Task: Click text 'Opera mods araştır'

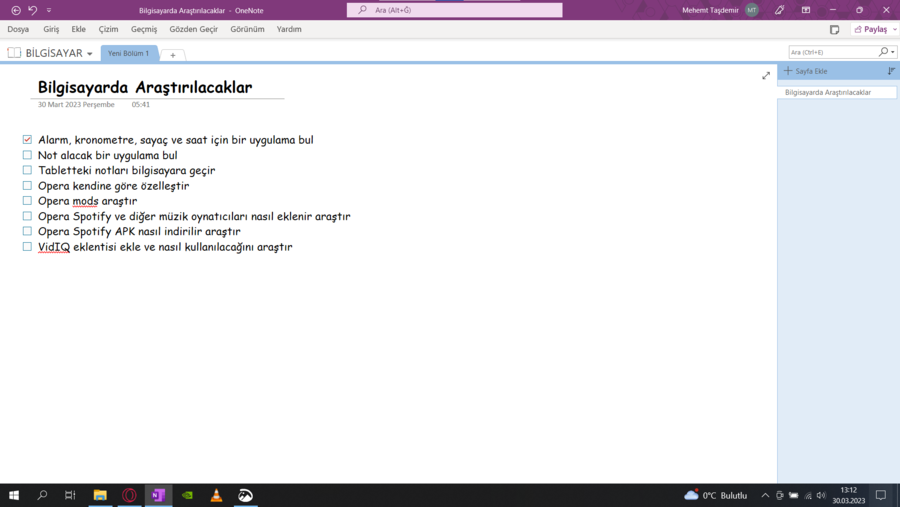Action: (x=87, y=201)
